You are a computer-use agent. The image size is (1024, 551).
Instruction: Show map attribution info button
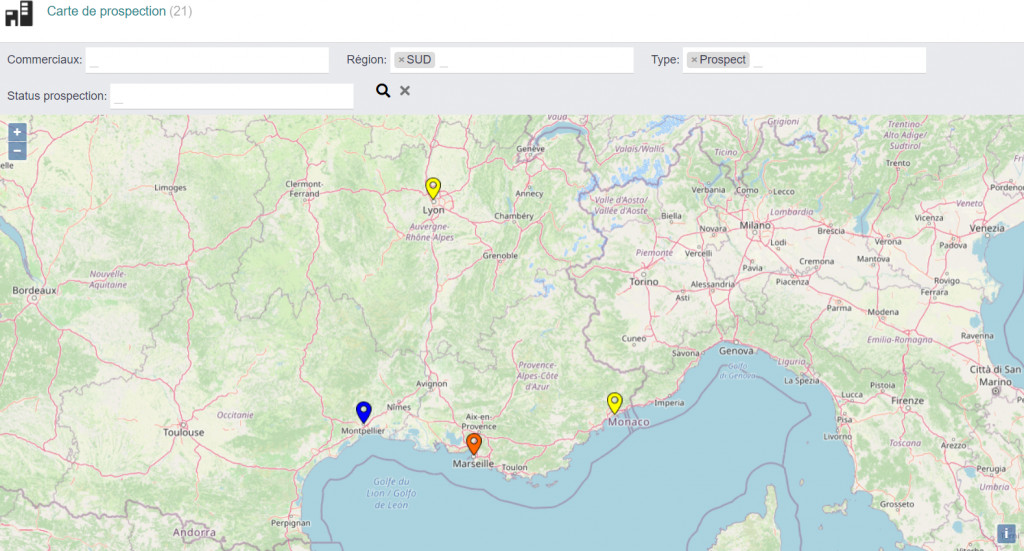tap(1006, 534)
